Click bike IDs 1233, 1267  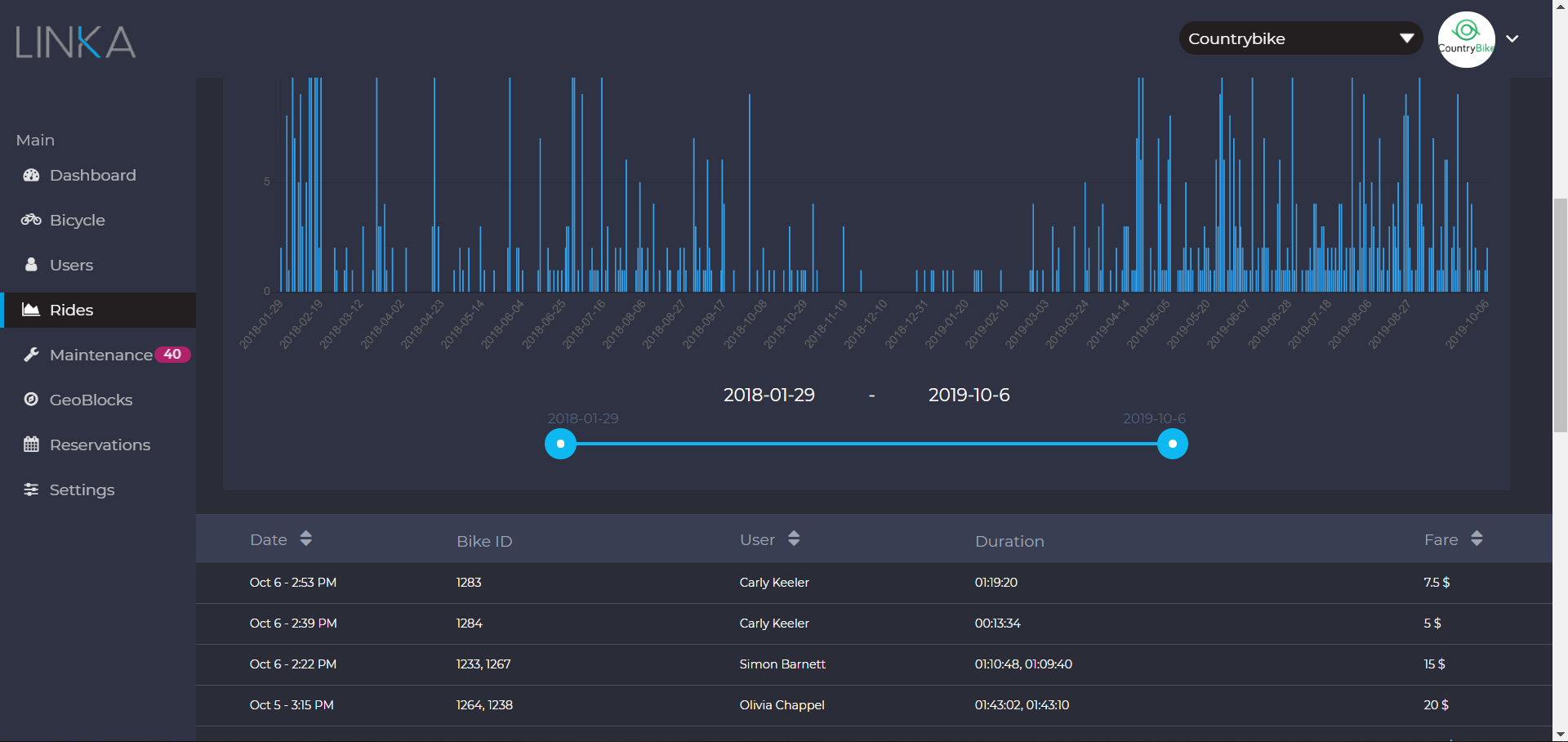click(483, 664)
